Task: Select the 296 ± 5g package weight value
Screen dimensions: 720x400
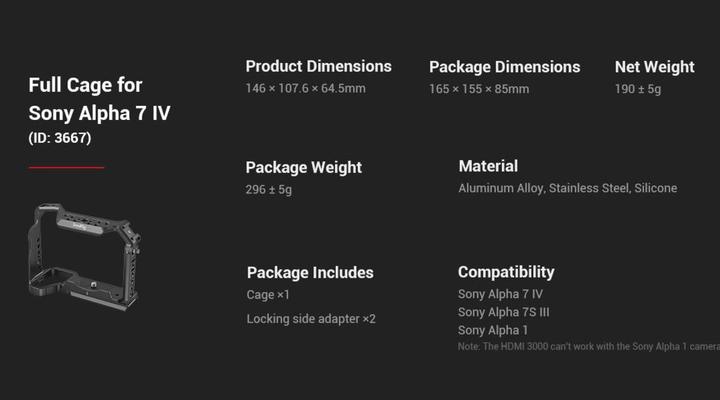Action: (269, 189)
